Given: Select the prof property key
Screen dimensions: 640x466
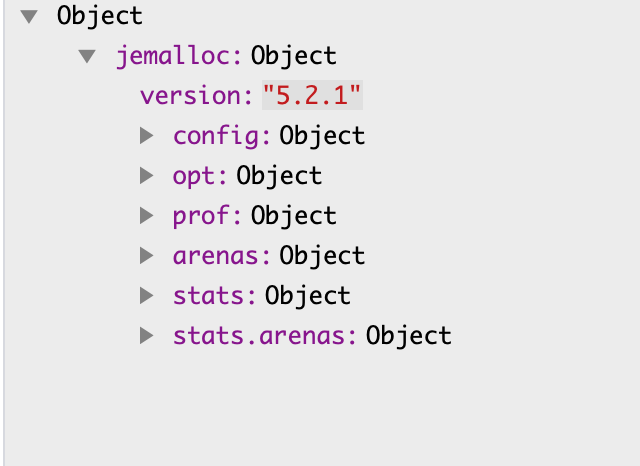Looking at the screenshot, I should [x=206, y=216].
